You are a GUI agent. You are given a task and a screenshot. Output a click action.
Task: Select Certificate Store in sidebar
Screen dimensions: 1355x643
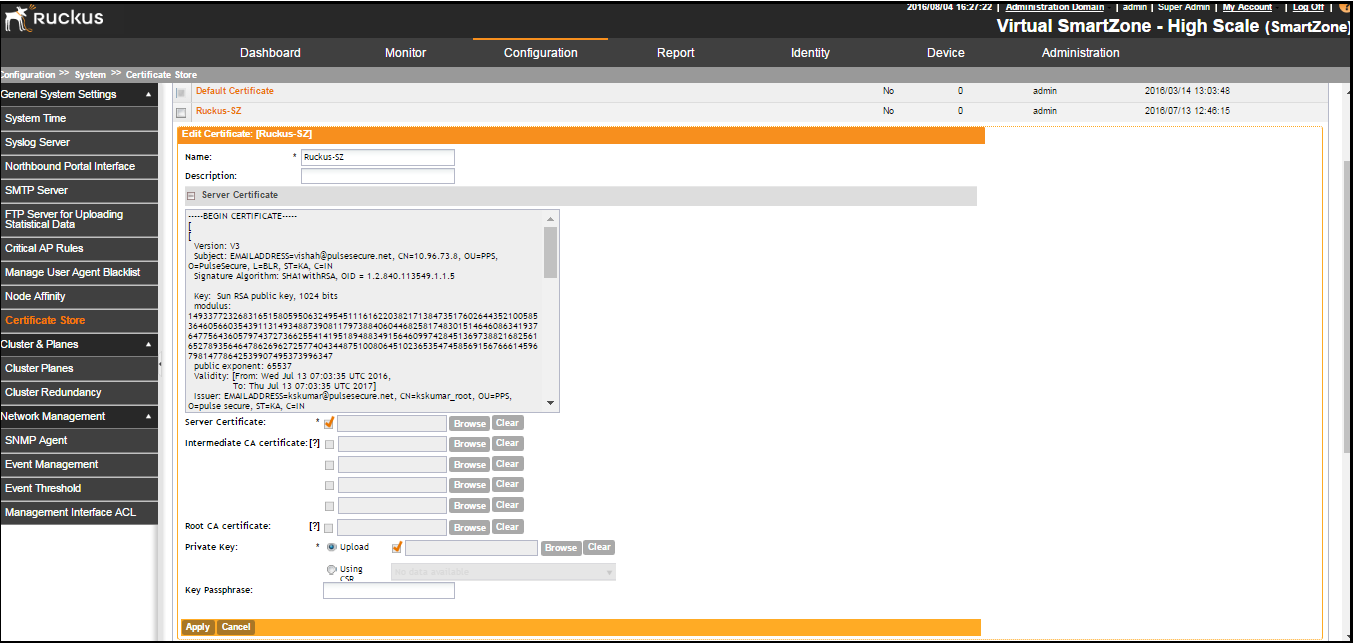pos(79,320)
